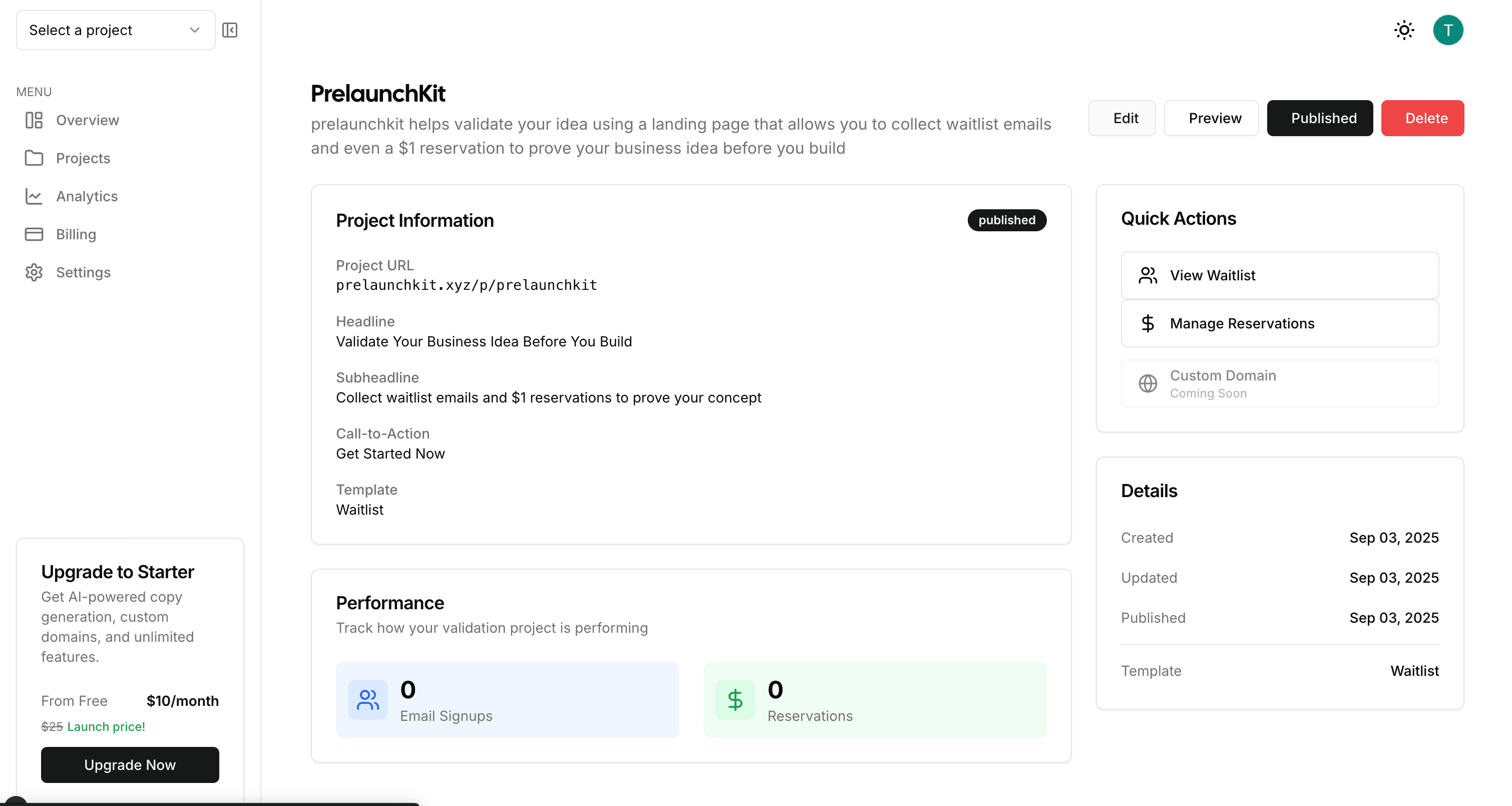Toggle the light/dark theme sun icon
1512x806 pixels.
(1404, 30)
